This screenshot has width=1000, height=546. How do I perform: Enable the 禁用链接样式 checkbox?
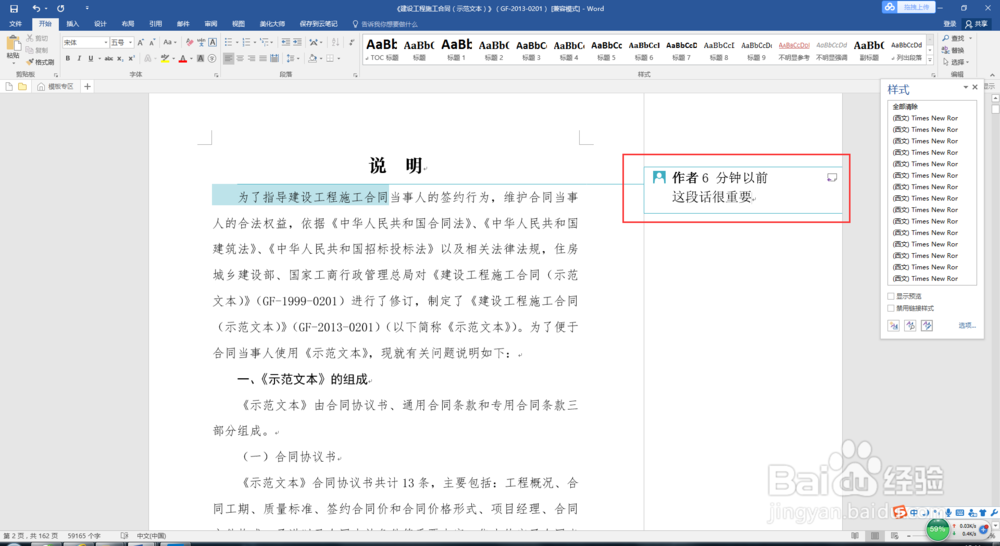(x=891, y=308)
